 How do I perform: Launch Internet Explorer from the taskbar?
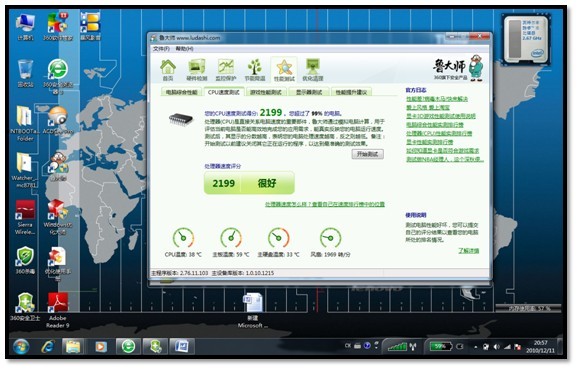point(48,347)
